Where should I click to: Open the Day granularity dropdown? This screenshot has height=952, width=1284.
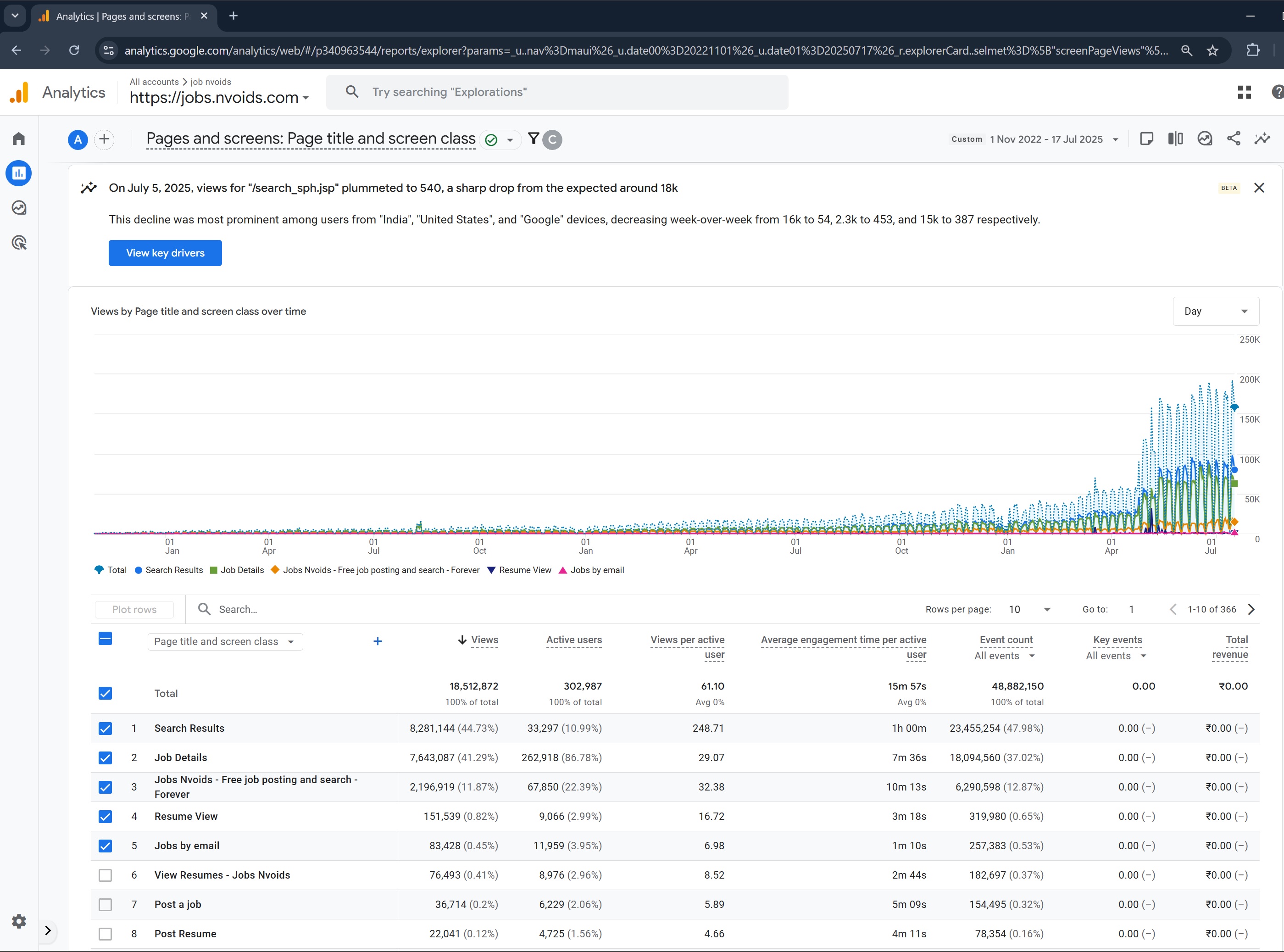pos(1216,311)
